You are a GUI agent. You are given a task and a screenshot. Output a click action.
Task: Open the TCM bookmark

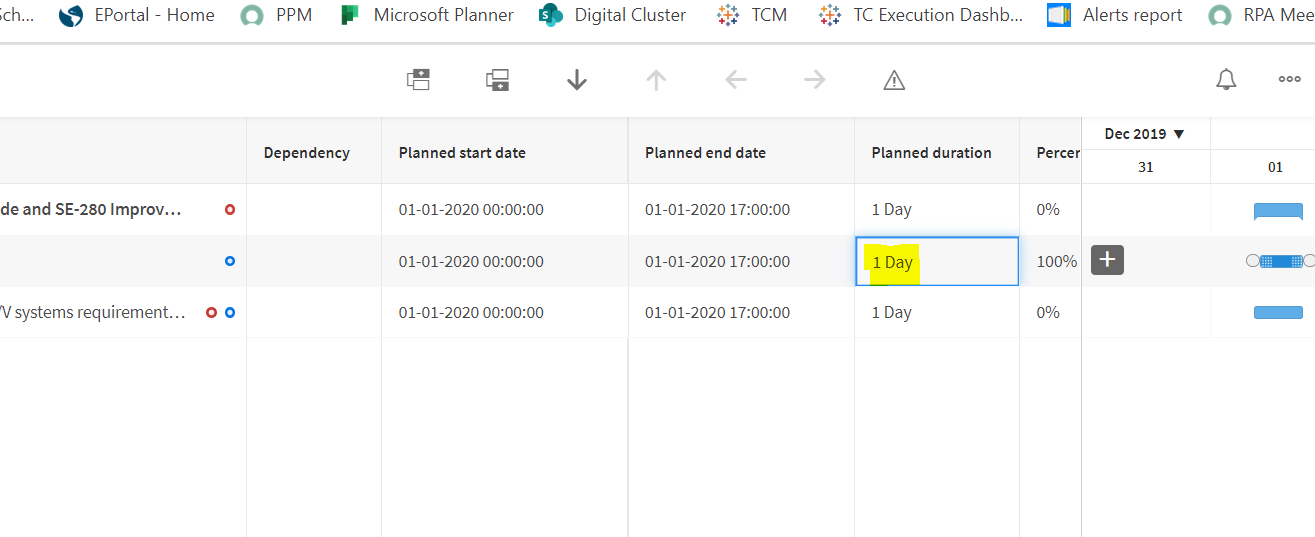pyautogui.click(x=752, y=15)
